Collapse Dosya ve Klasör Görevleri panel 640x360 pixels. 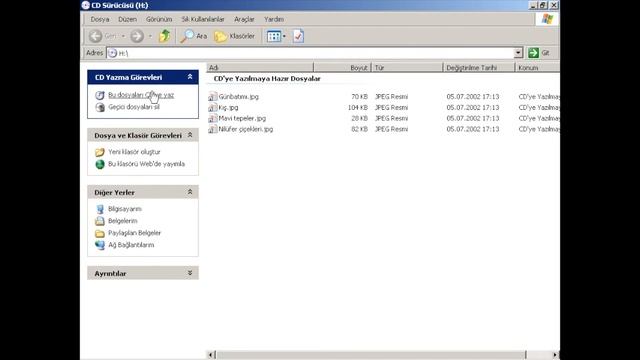[190, 135]
